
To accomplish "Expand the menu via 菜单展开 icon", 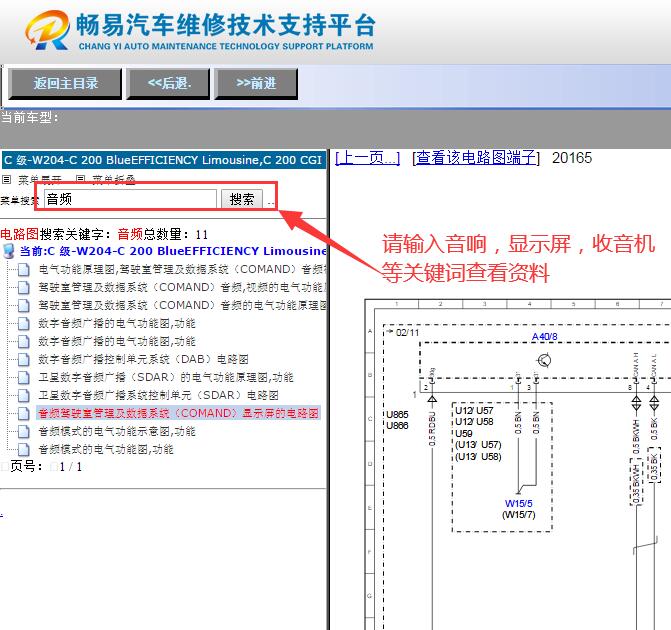I will (6, 179).
